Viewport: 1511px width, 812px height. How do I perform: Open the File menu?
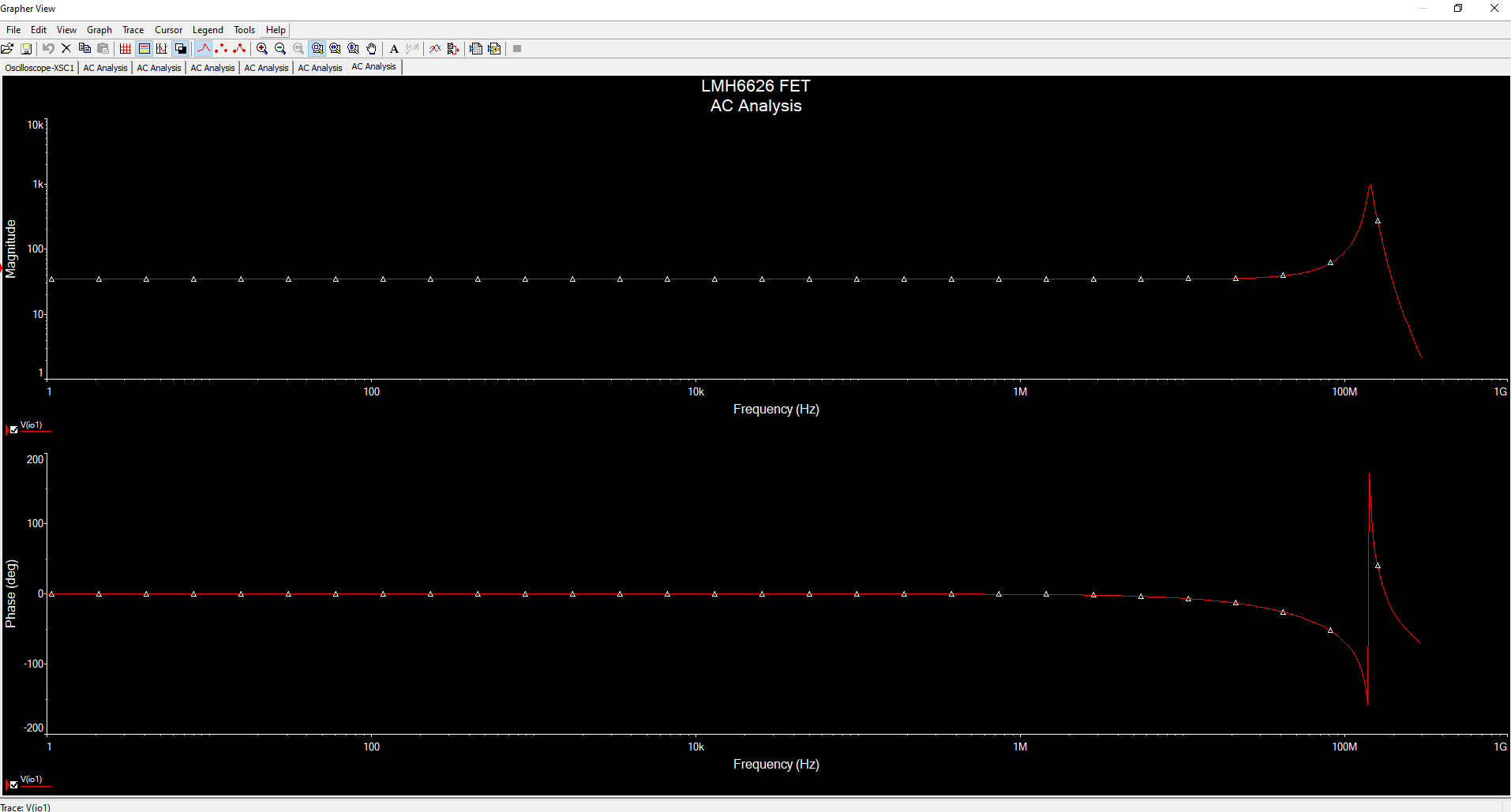[13, 30]
